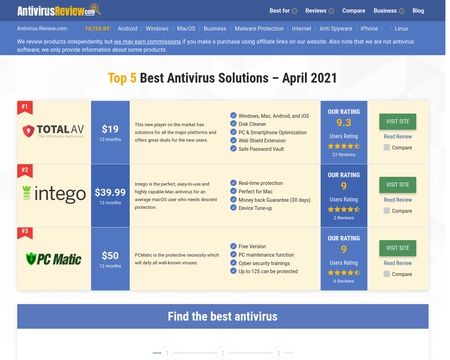Click check icon beside Device Tune-up
Screen dimensions: 450x360
tap(233, 208)
